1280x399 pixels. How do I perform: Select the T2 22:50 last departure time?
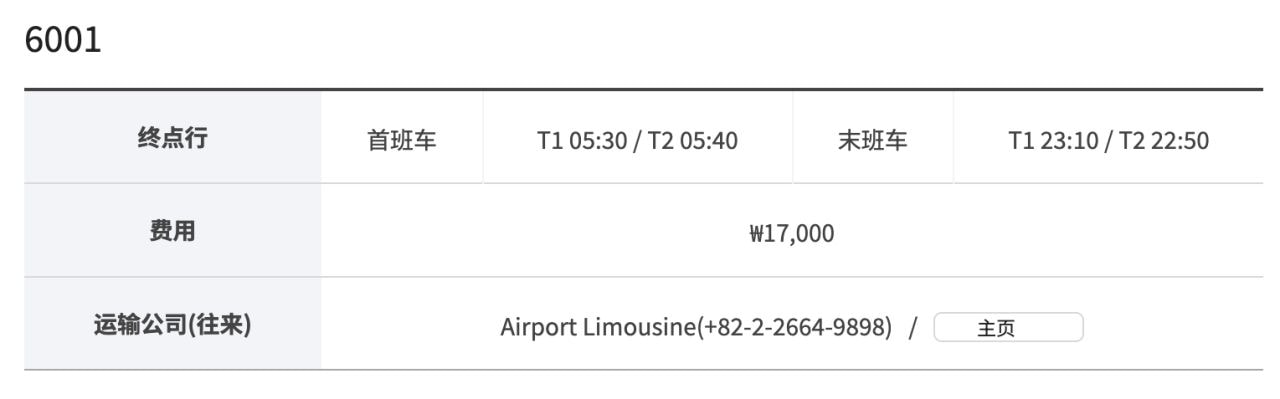1164,141
